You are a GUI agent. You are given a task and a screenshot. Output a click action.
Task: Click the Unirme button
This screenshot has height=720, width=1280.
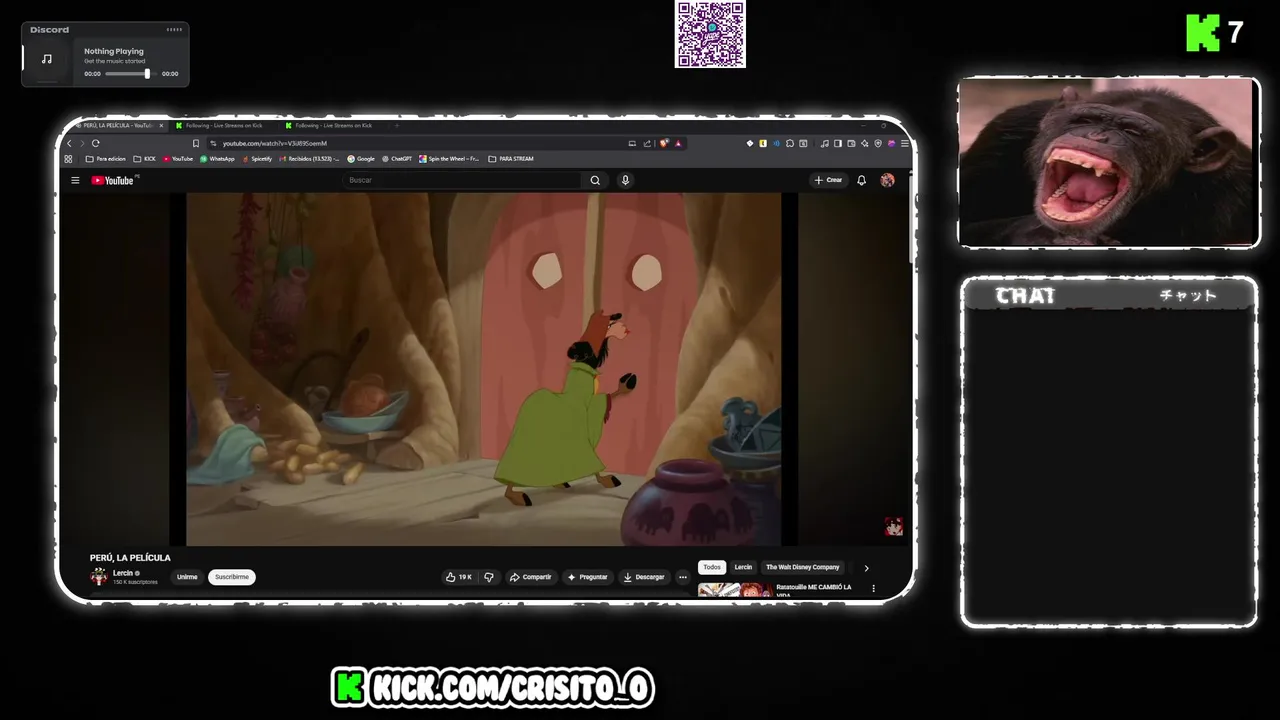pos(187,577)
